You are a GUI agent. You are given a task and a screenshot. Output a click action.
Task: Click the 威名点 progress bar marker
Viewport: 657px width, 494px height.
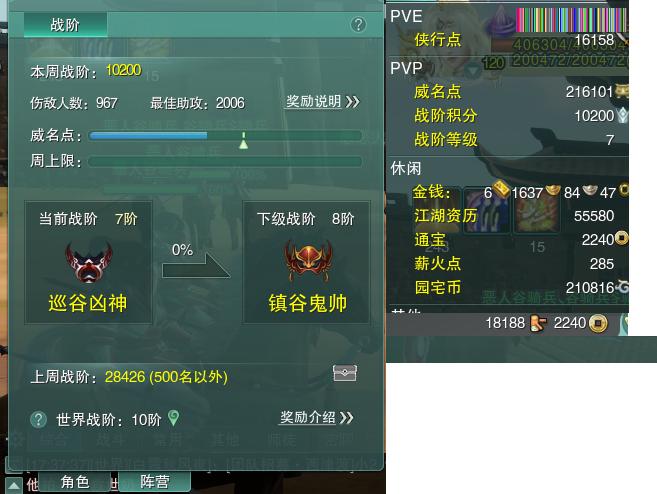click(x=243, y=141)
